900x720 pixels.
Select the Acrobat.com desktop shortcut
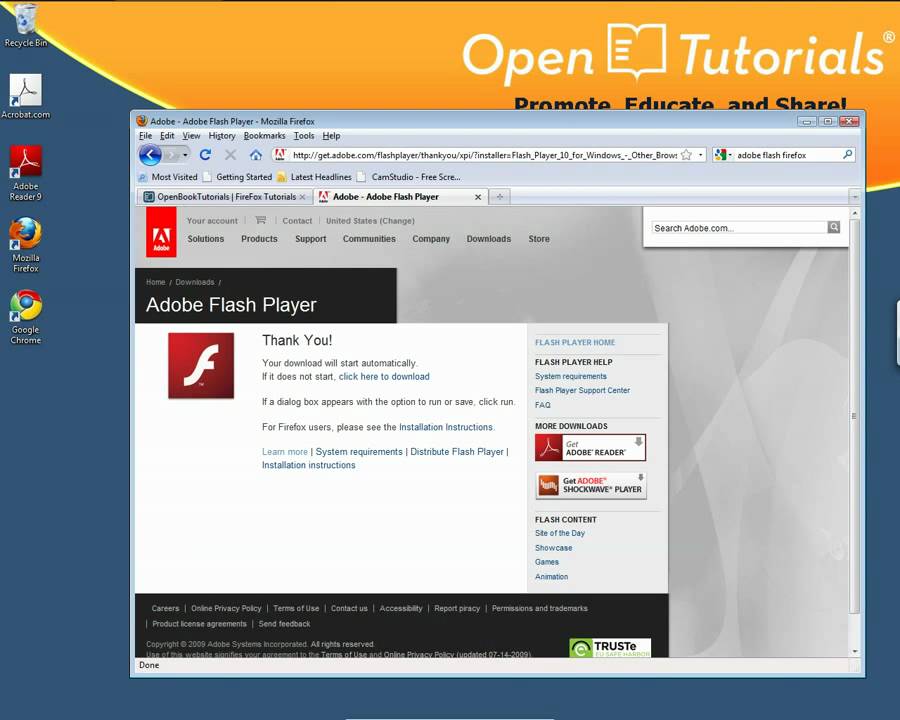point(25,96)
